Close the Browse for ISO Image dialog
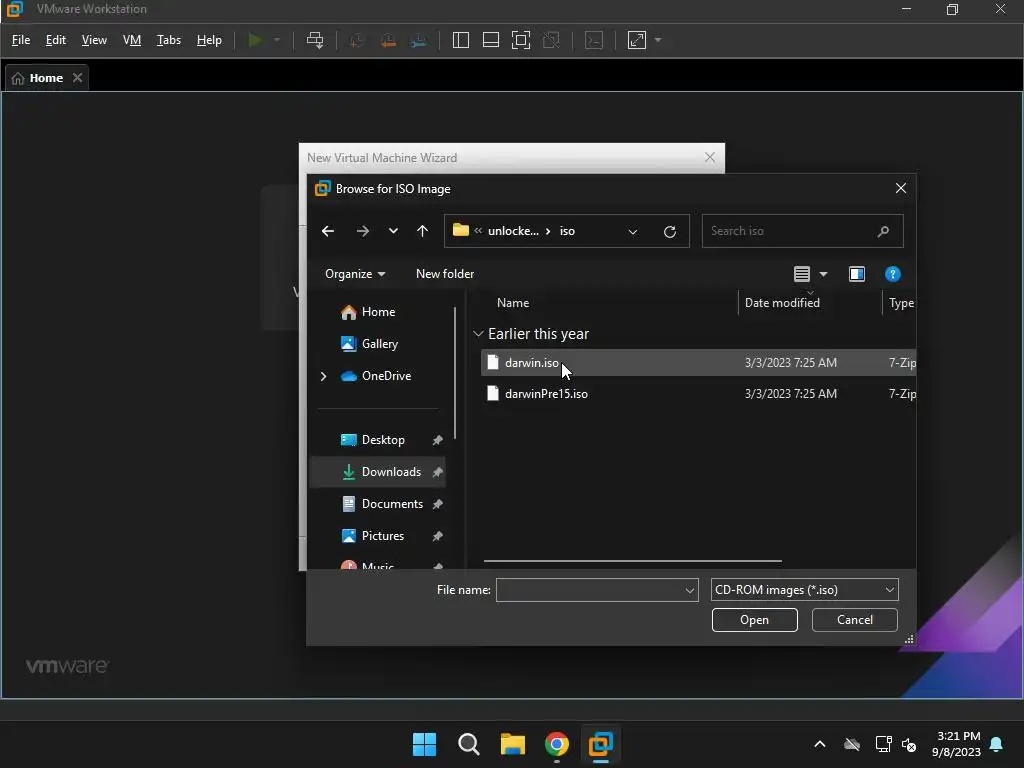The height and width of the screenshot is (768, 1024). [901, 189]
